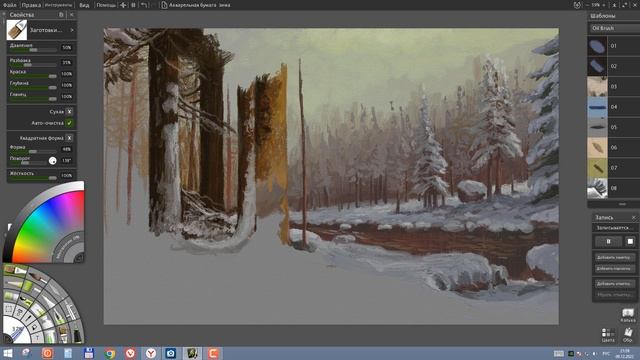
Task: Close the Запись recording panel
Action: pos(633,218)
